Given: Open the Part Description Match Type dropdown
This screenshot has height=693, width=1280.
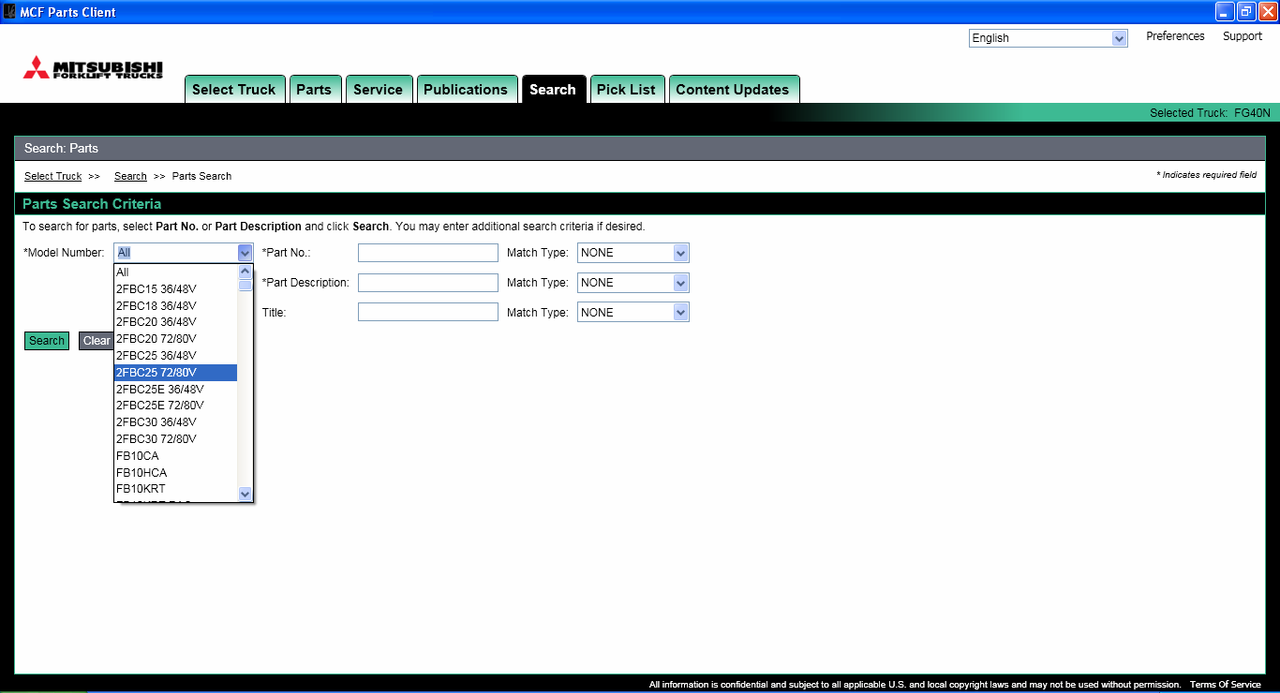Looking at the screenshot, I should tap(633, 283).
